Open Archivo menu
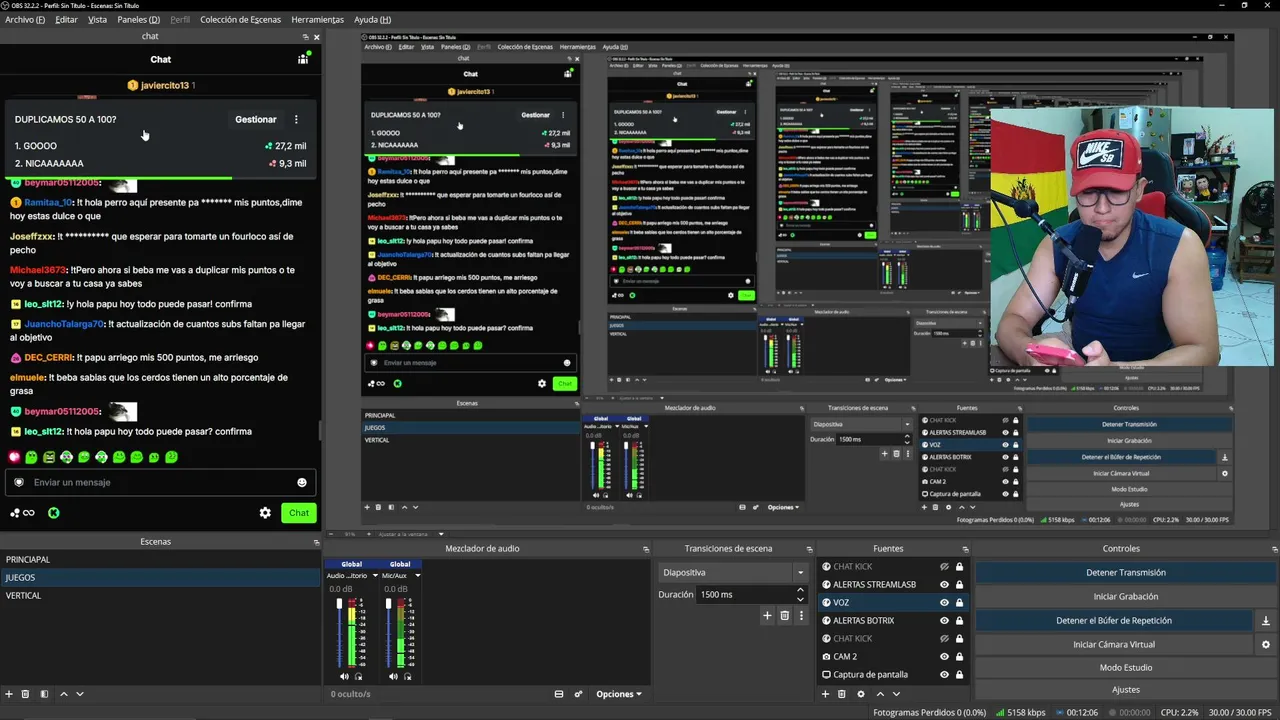This screenshot has height=720, width=1280. (x=25, y=20)
